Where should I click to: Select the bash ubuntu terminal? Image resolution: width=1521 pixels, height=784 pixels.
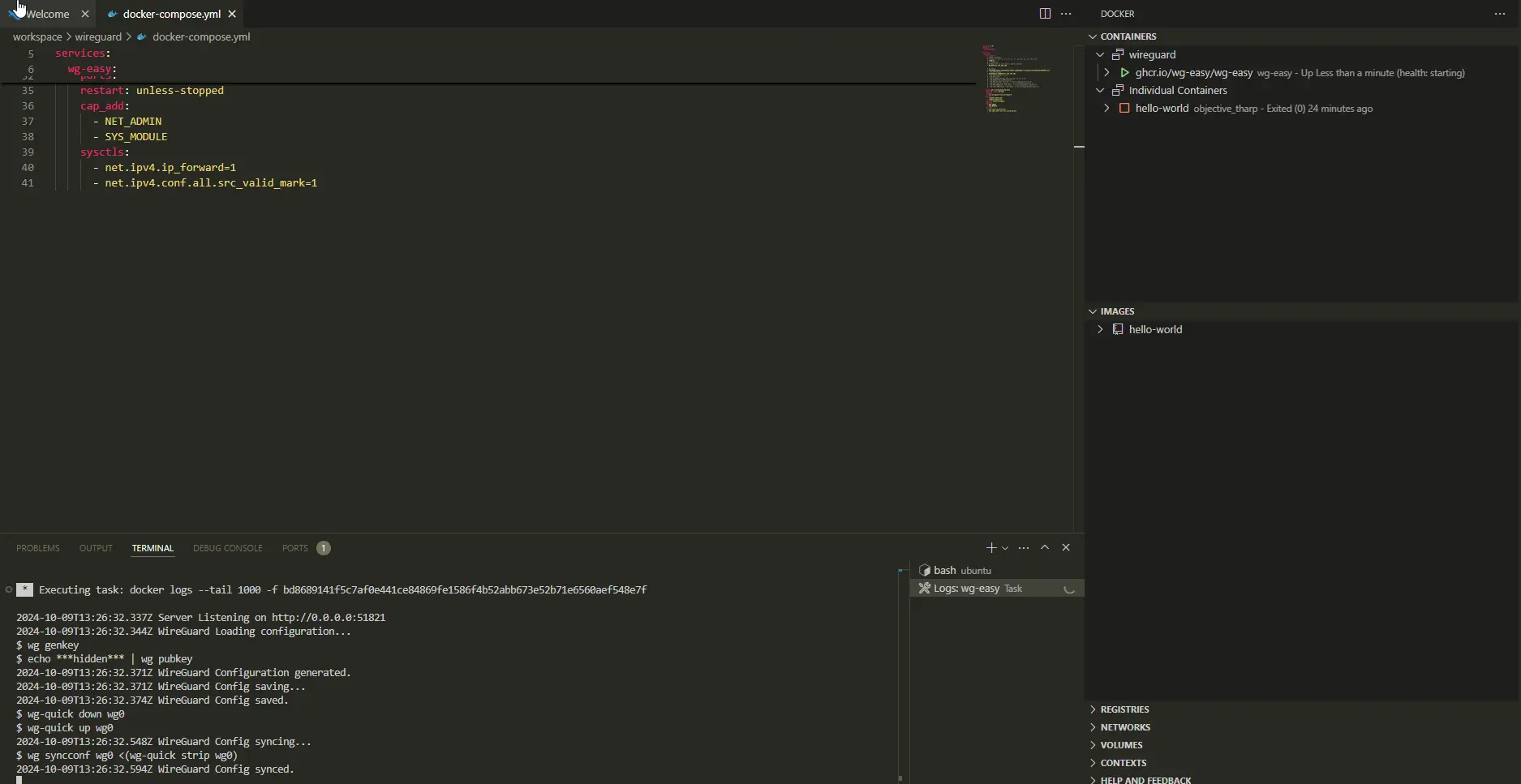(x=997, y=570)
